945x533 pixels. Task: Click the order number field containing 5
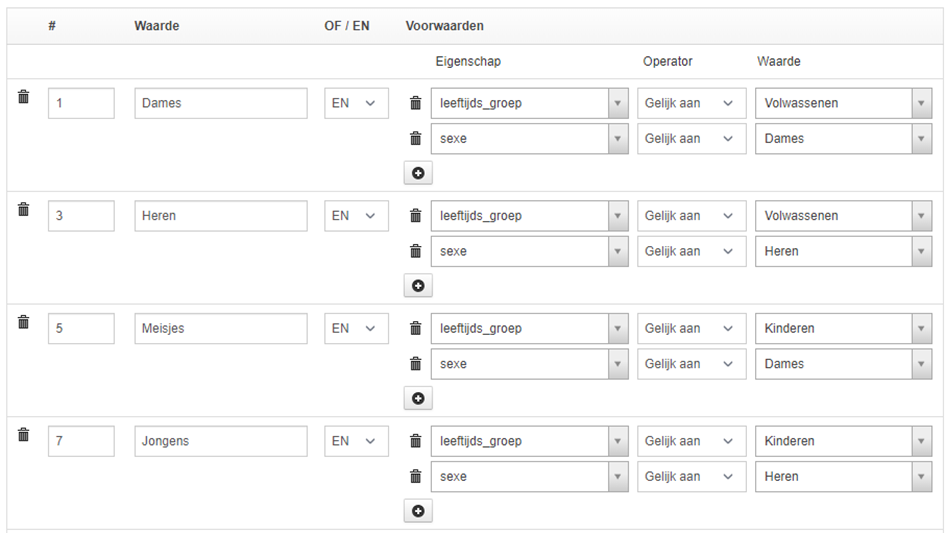pos(81,329)
